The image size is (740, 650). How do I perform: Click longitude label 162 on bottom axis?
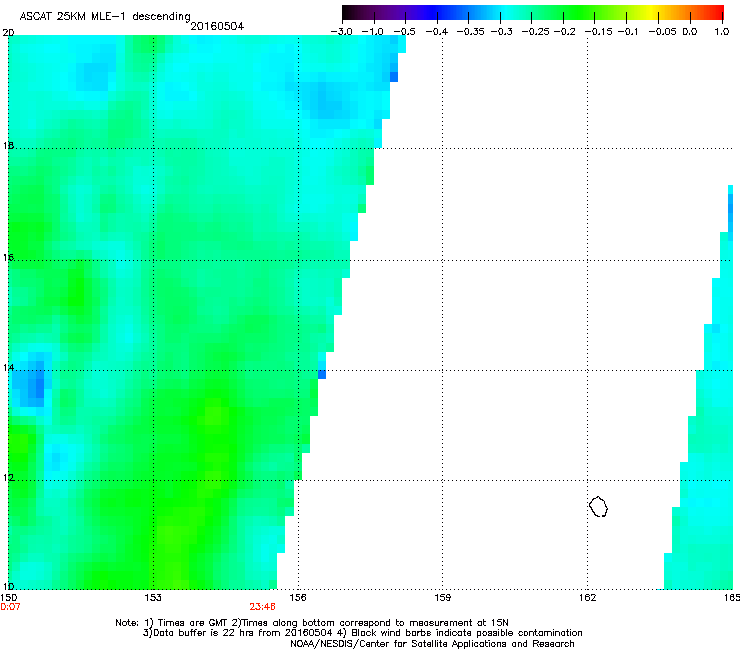click(588, 598)
